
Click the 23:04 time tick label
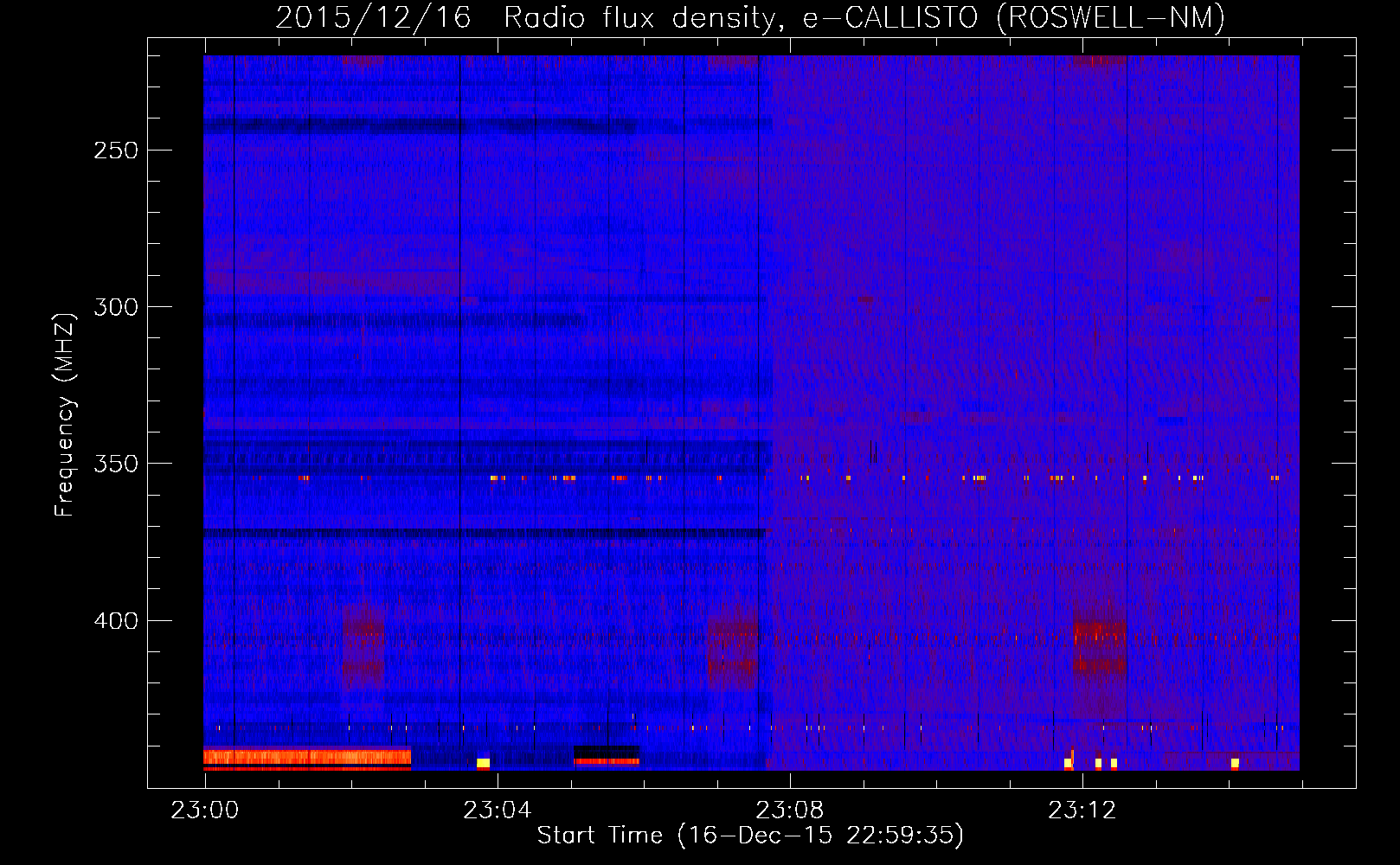(x=498, y=811)
